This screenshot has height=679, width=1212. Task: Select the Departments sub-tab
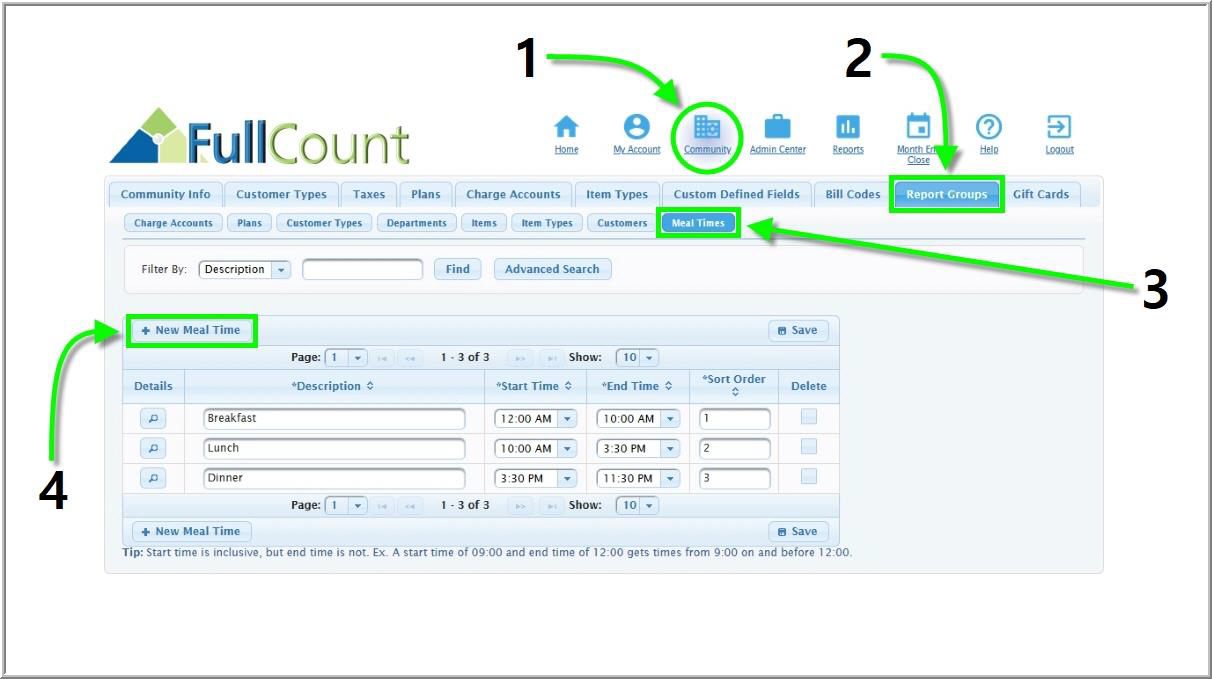416,223
